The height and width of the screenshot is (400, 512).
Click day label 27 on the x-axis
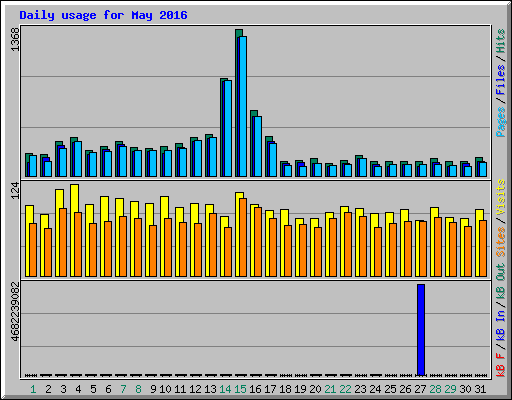(420, 389)
